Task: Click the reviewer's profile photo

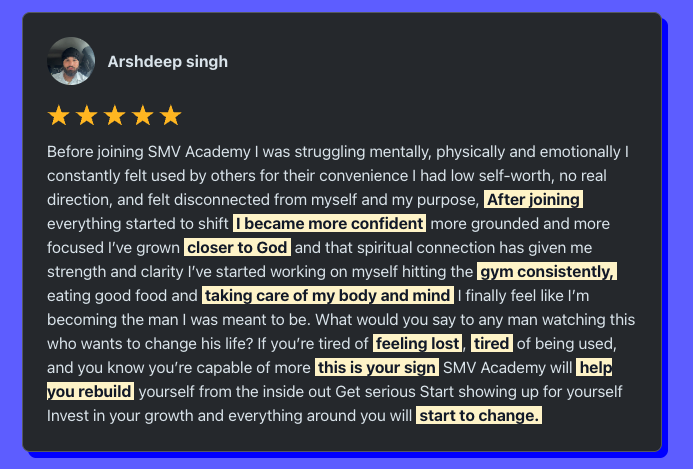Action: [x=71, y=61]
